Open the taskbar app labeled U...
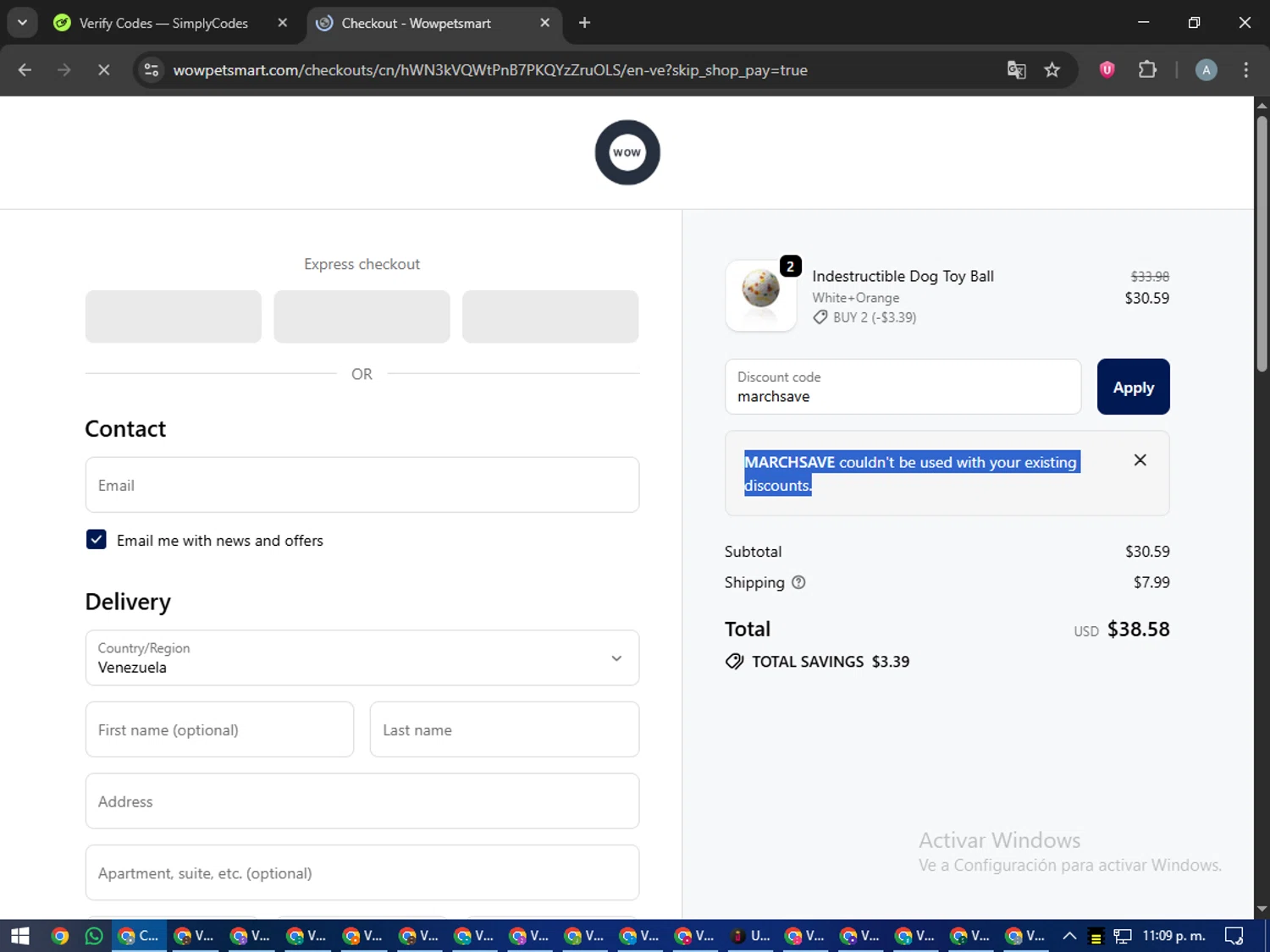This screenshot has width=1270, height=952. (750, 936)
